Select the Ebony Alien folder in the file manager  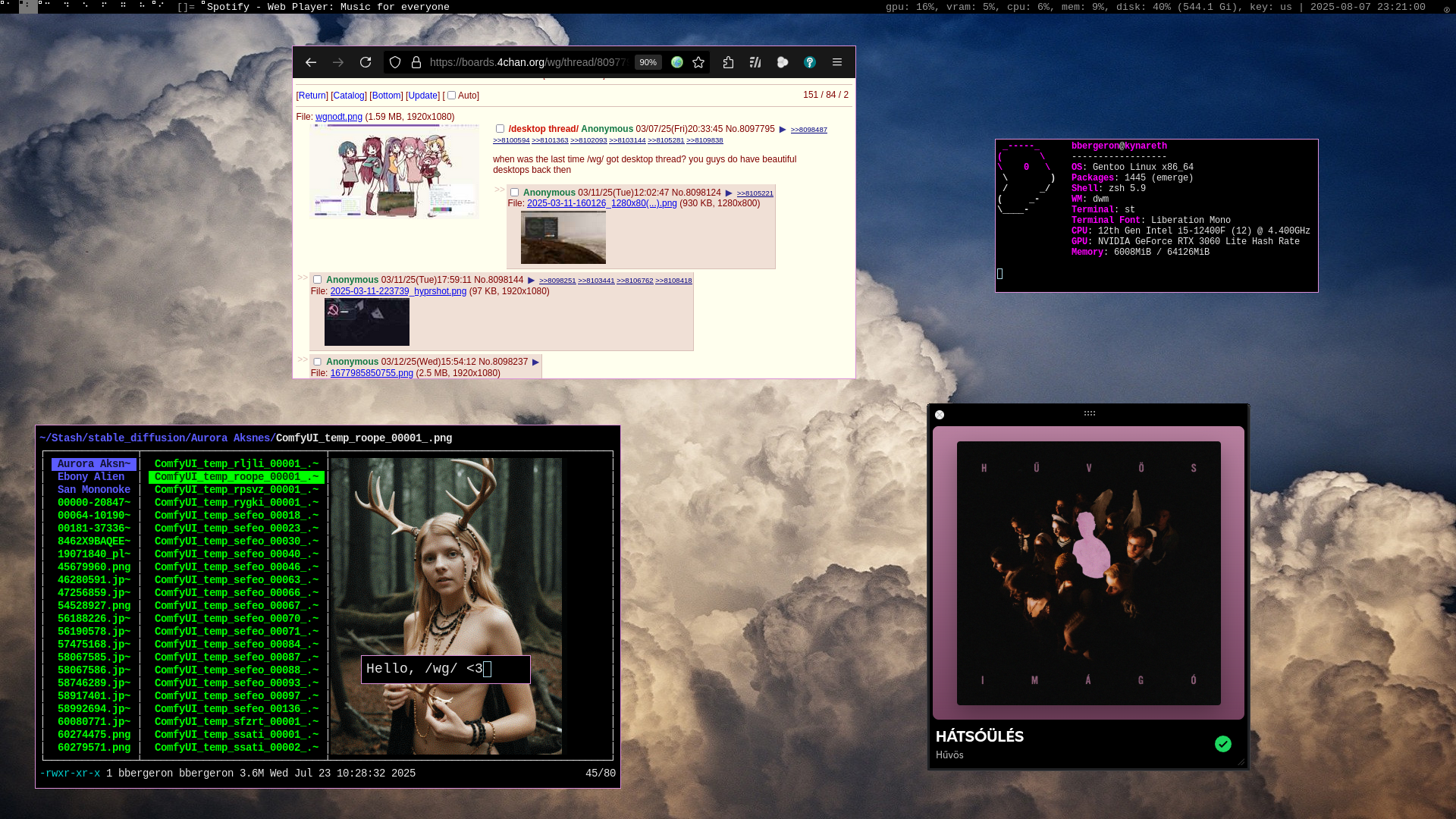91,477
